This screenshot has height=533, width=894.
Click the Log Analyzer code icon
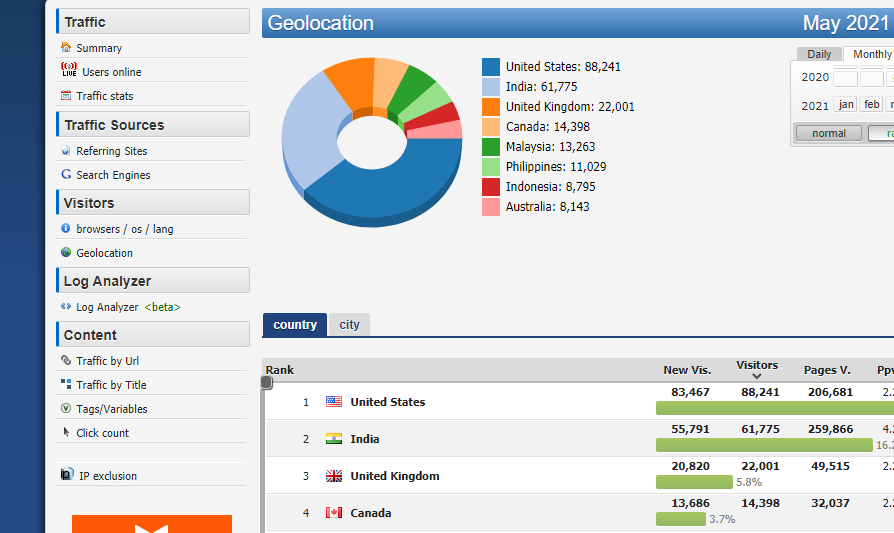coord(66,307)
